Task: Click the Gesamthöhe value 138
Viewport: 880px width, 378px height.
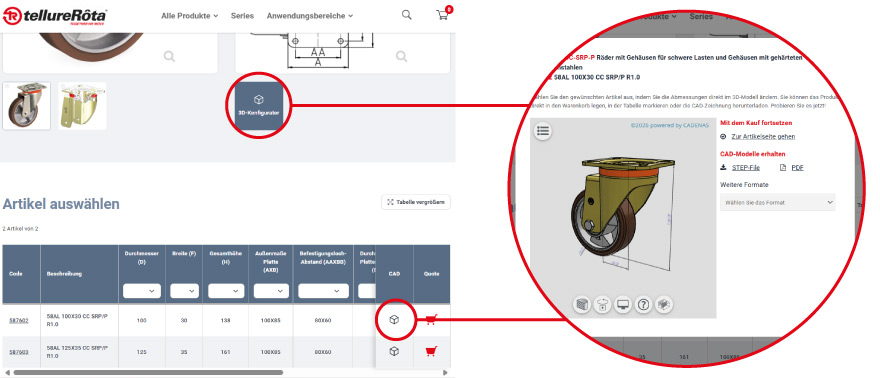Action: pos(226,320)
